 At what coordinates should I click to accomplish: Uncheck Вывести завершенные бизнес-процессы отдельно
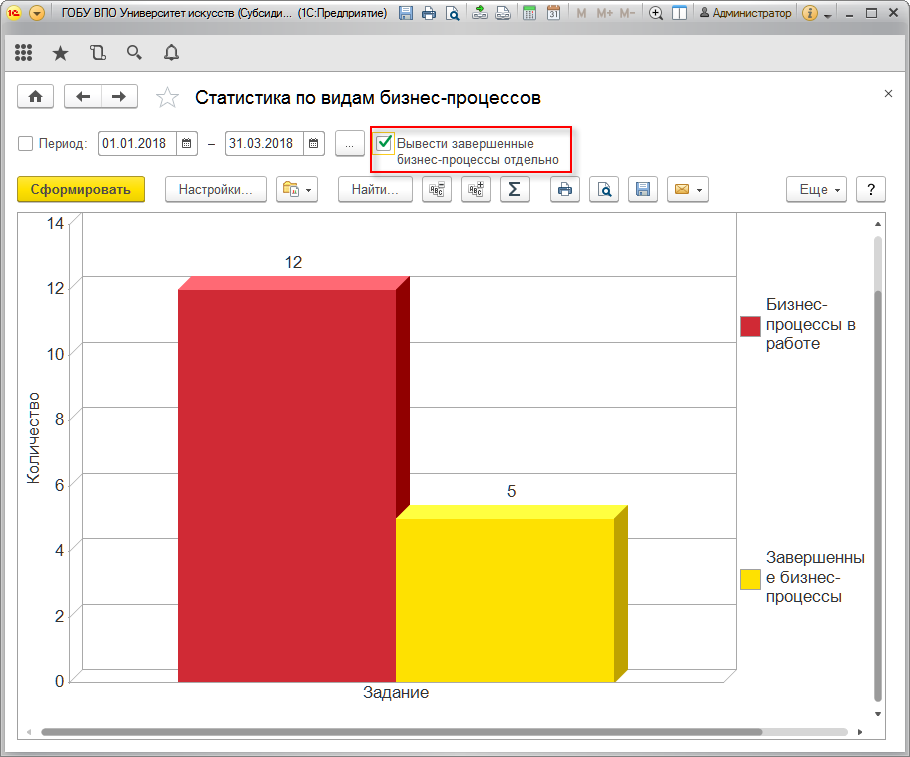(x=384, y=143)
